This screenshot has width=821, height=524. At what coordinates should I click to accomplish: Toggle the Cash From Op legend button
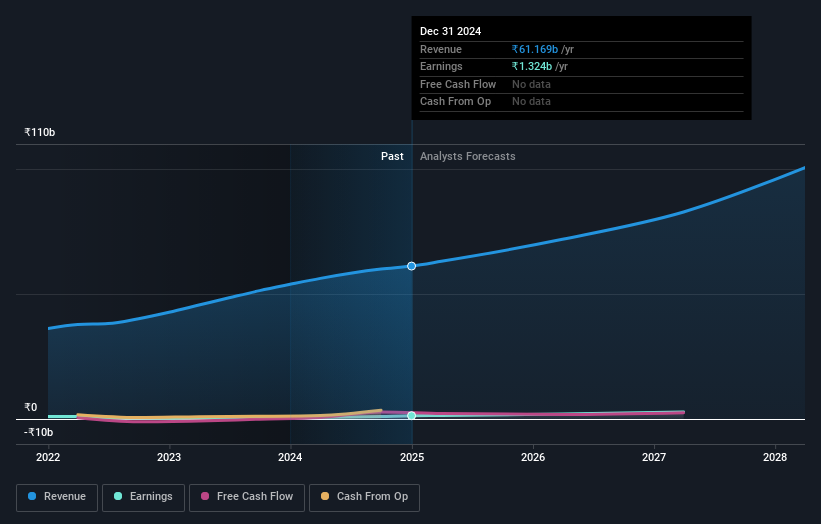click(364, 497)
